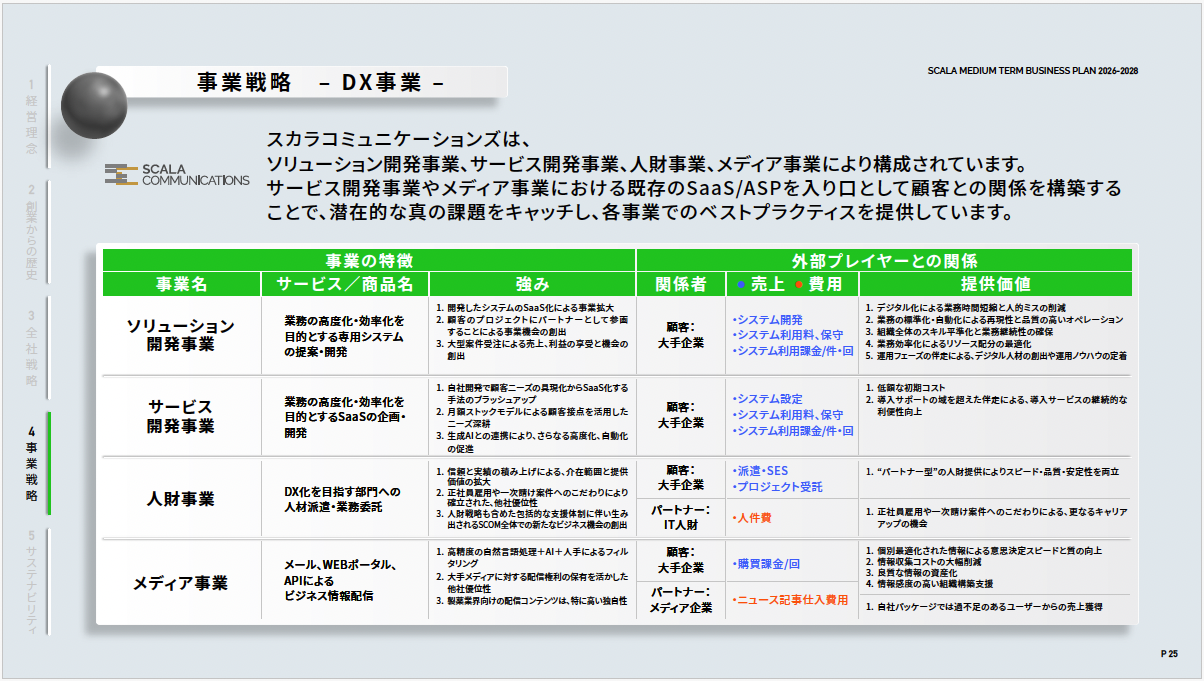Click the orange dot next to 費用
The image size is (1204, 681).
[x=798, y=284]
